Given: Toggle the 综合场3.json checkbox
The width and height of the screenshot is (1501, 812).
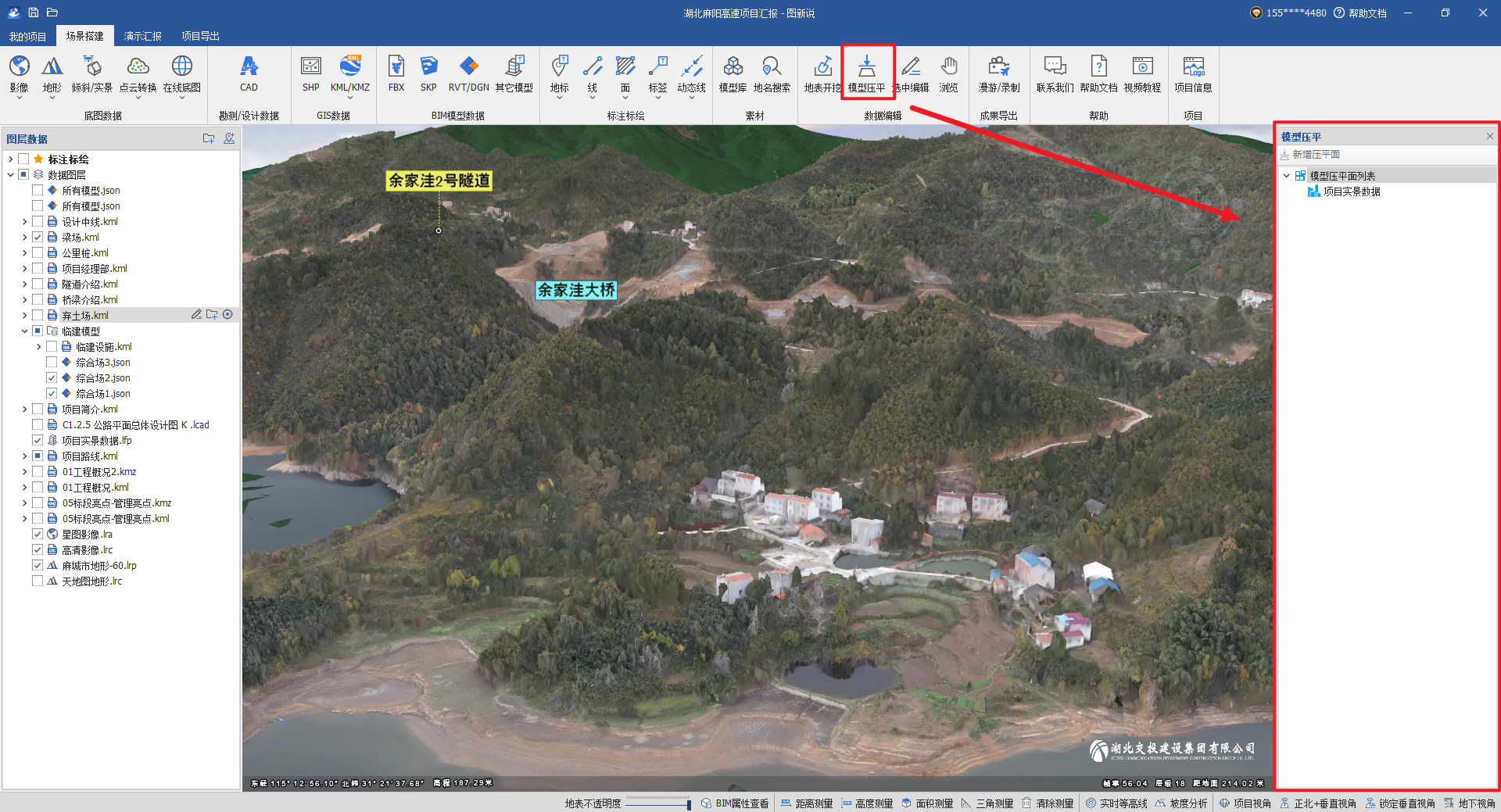Looking at the screenshot, I should click(x=52, y=362).
